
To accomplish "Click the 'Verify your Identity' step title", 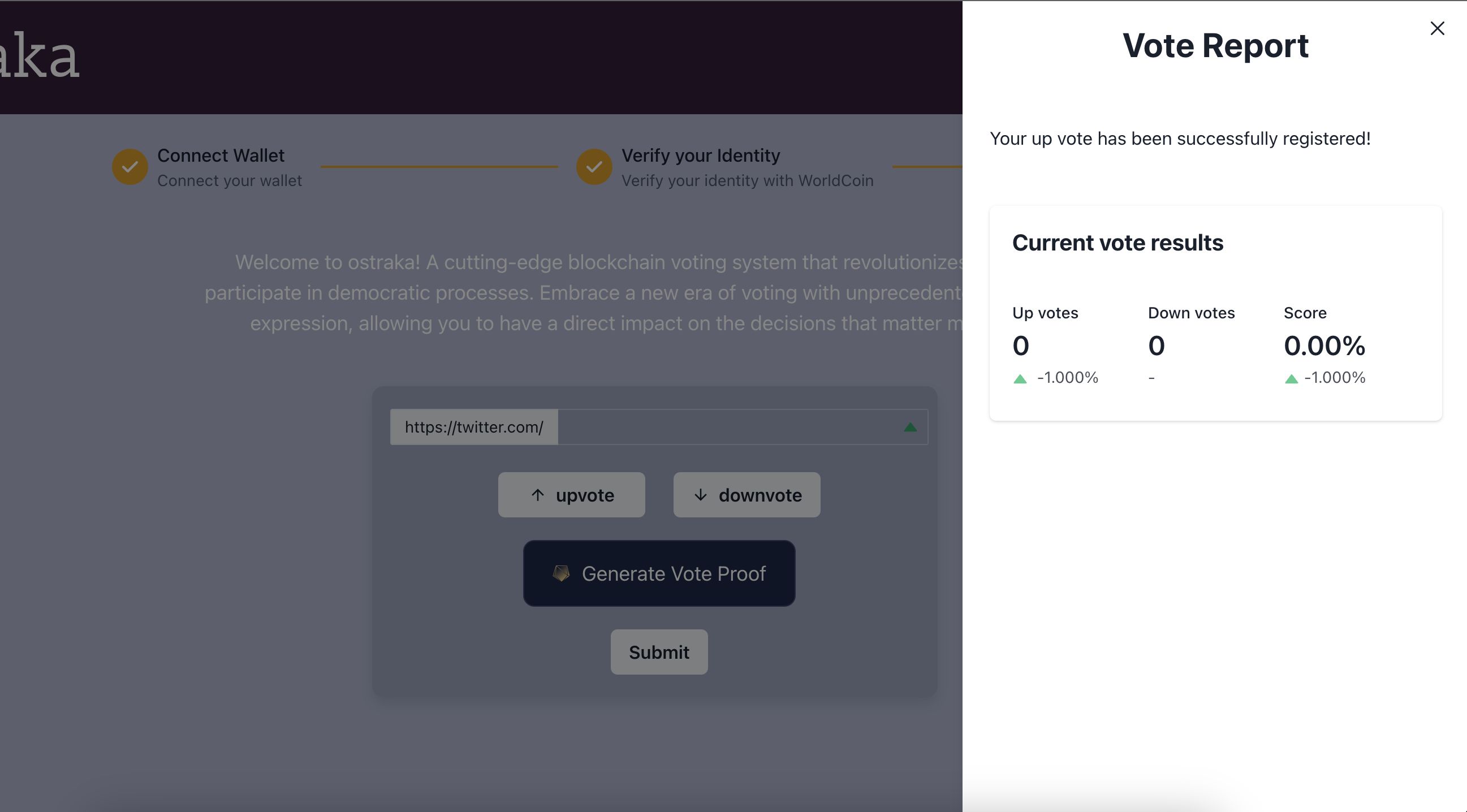I will [x=701, y=155].
